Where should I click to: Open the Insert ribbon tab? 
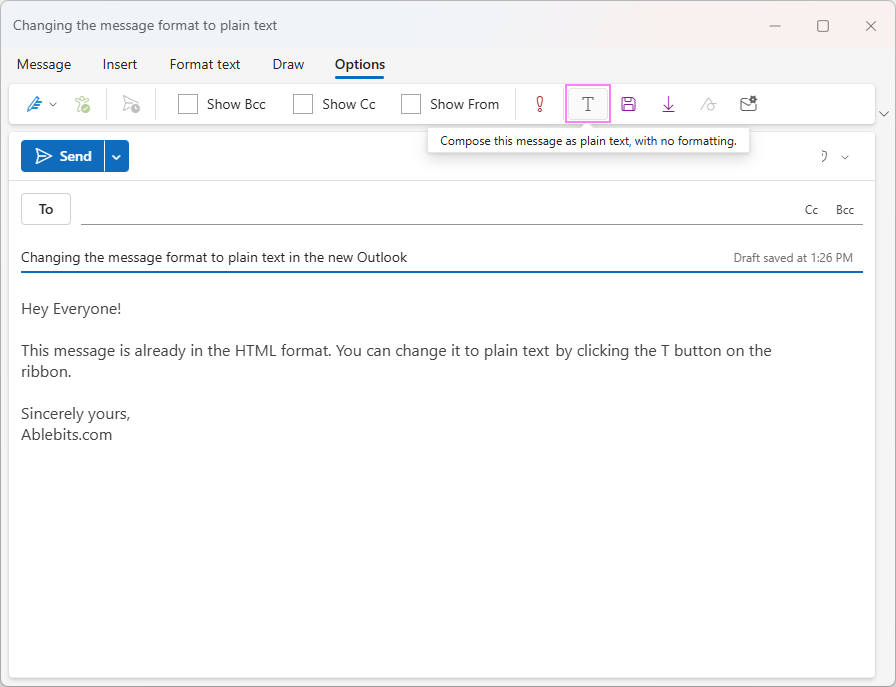coord(120,64)
